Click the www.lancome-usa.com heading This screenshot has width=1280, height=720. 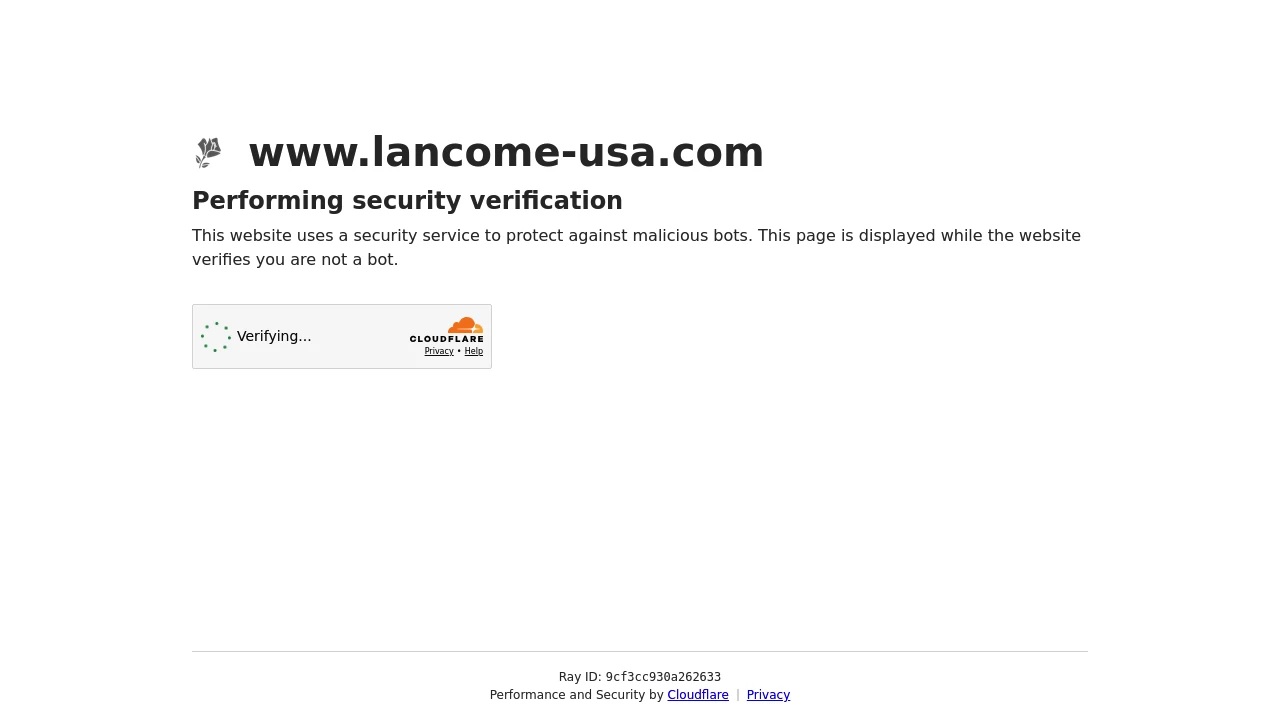point(506,153)
